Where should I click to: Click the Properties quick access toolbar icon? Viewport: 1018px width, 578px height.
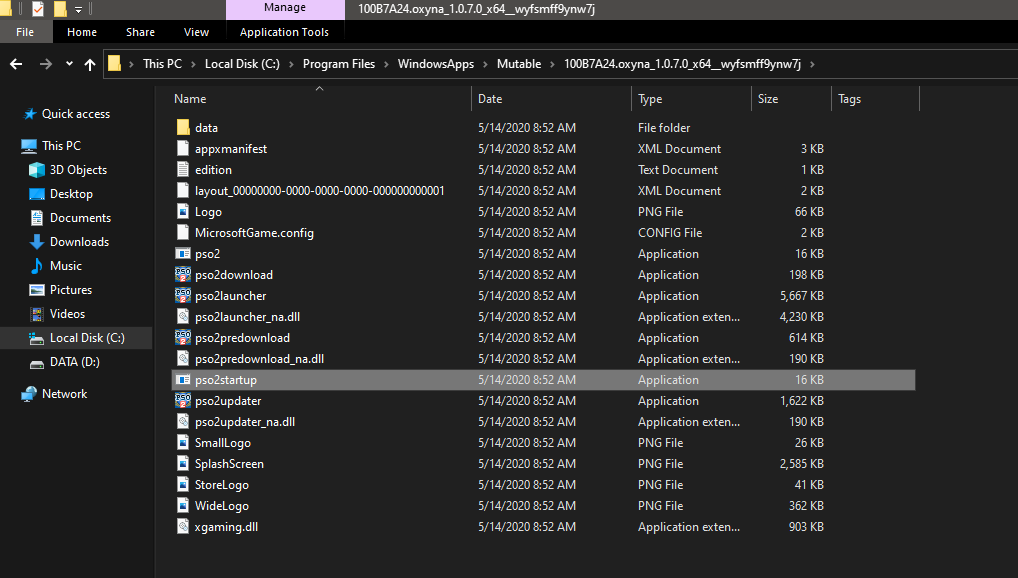tap(38, 8)
